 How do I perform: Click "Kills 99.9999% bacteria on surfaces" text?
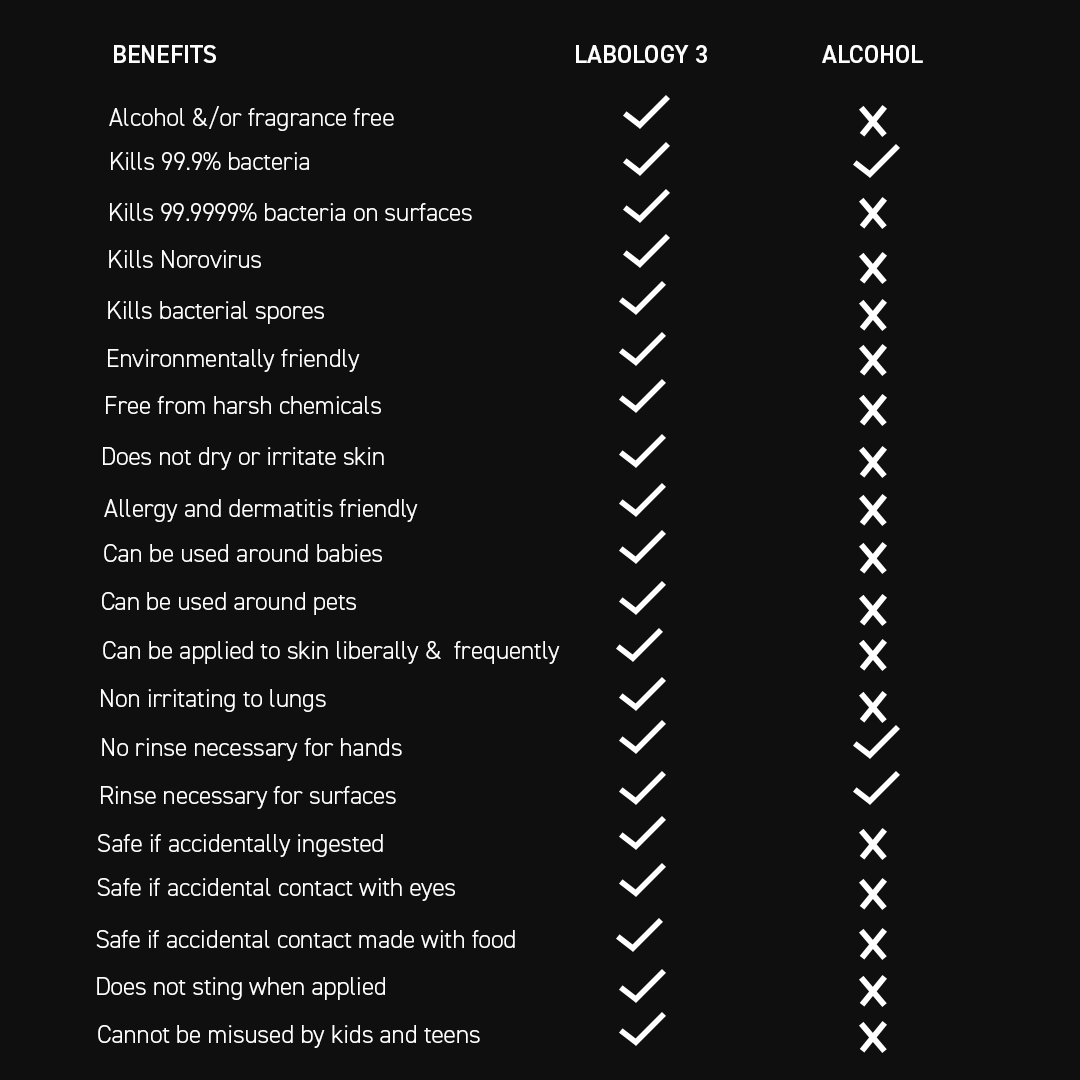tap(290, 213)
